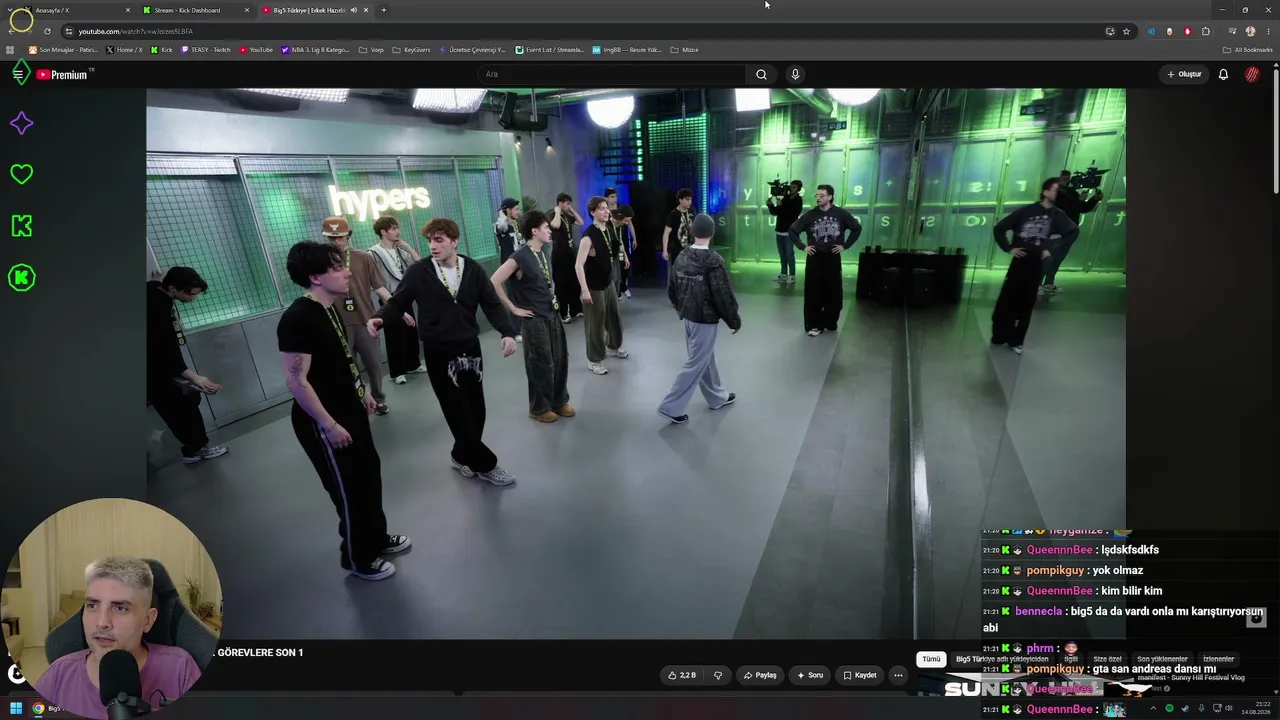This screenshot has height=720, width=1280.
Task: Show hidden system tray icons chevron
Action: (x=1153, y=709)
